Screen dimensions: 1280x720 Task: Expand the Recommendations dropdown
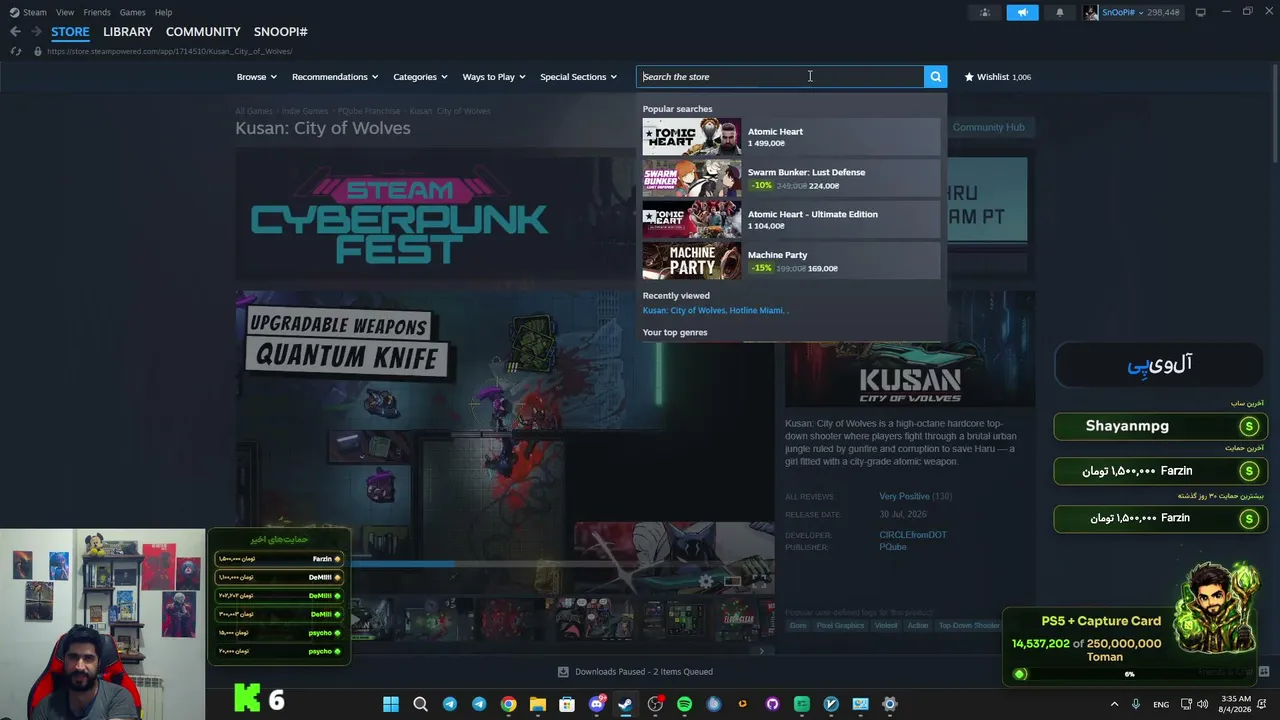tap(335, 77)
